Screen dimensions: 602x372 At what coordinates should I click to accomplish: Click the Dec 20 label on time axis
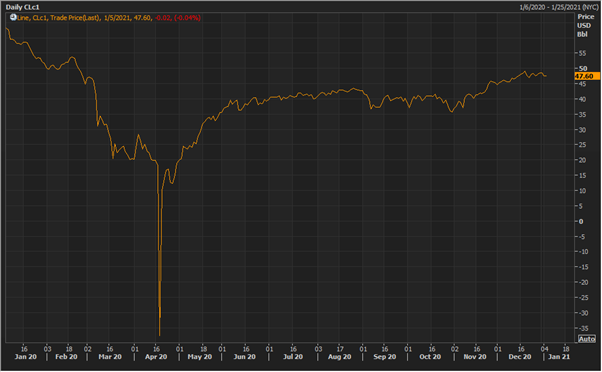click(520, 357)
